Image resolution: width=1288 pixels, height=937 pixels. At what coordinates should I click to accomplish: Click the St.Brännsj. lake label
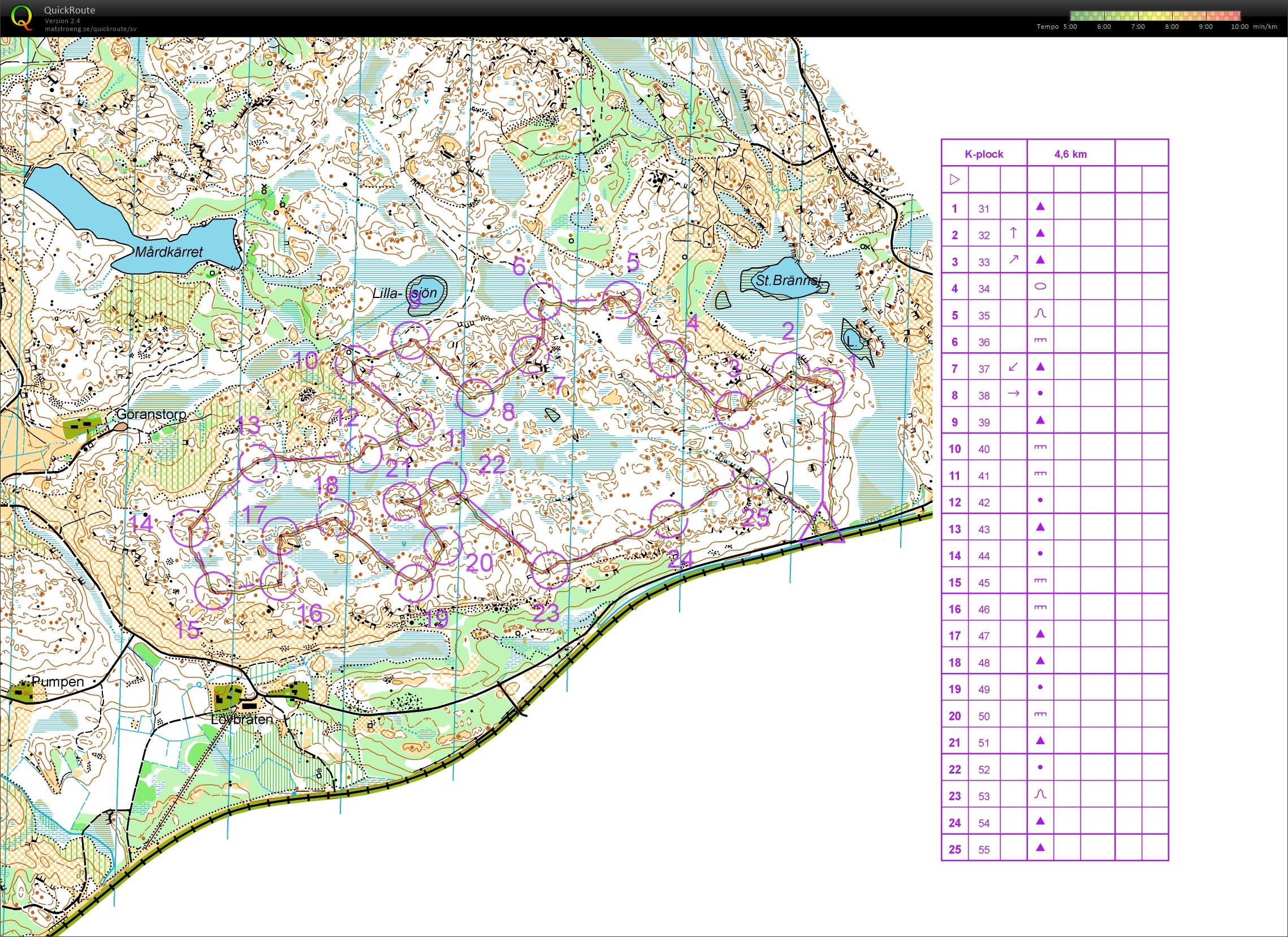click(789, 280)
